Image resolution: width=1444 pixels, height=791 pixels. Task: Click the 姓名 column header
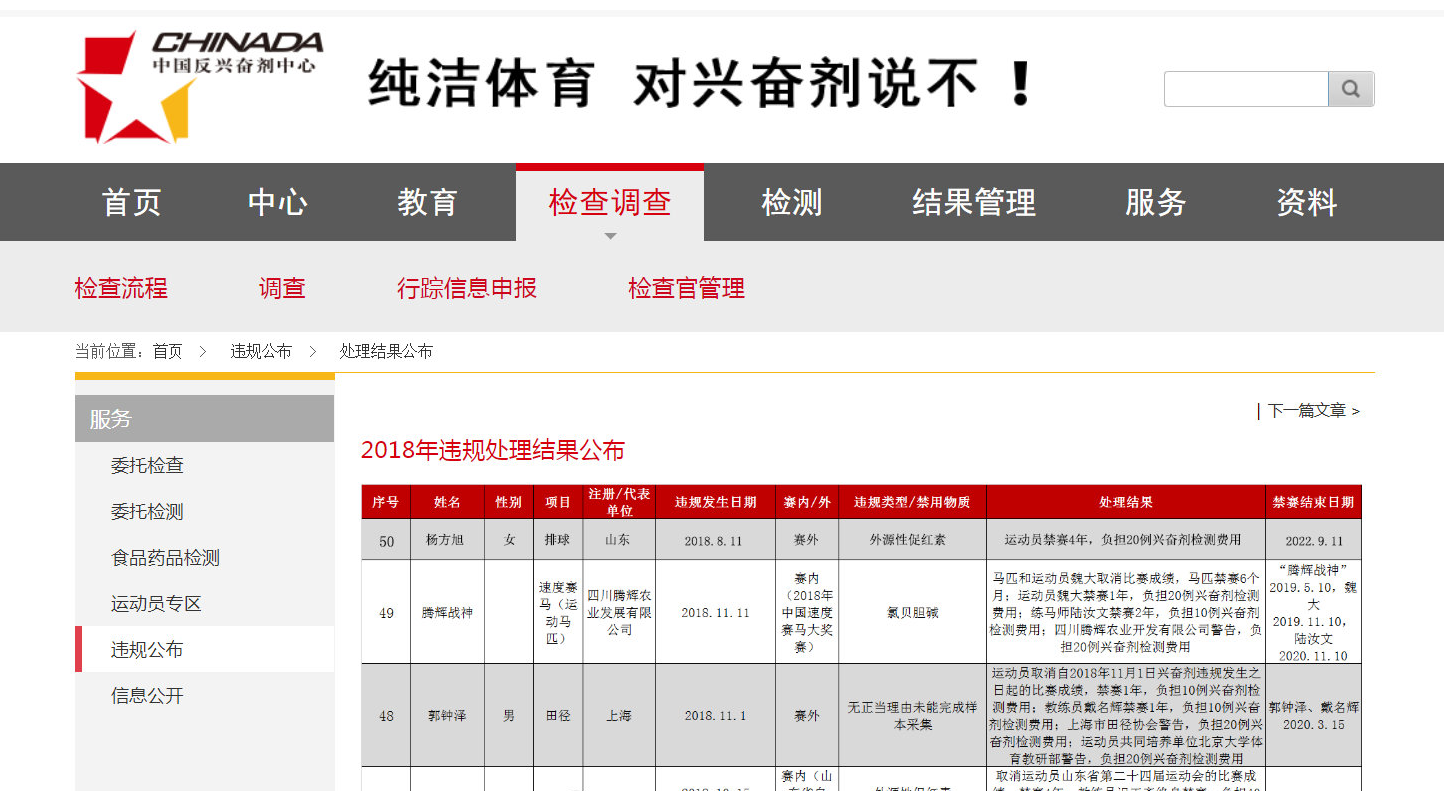tap(447, 502)
